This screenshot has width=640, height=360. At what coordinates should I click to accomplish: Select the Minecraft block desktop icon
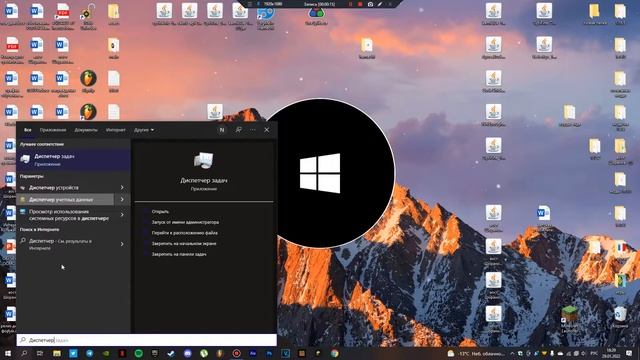569,318
